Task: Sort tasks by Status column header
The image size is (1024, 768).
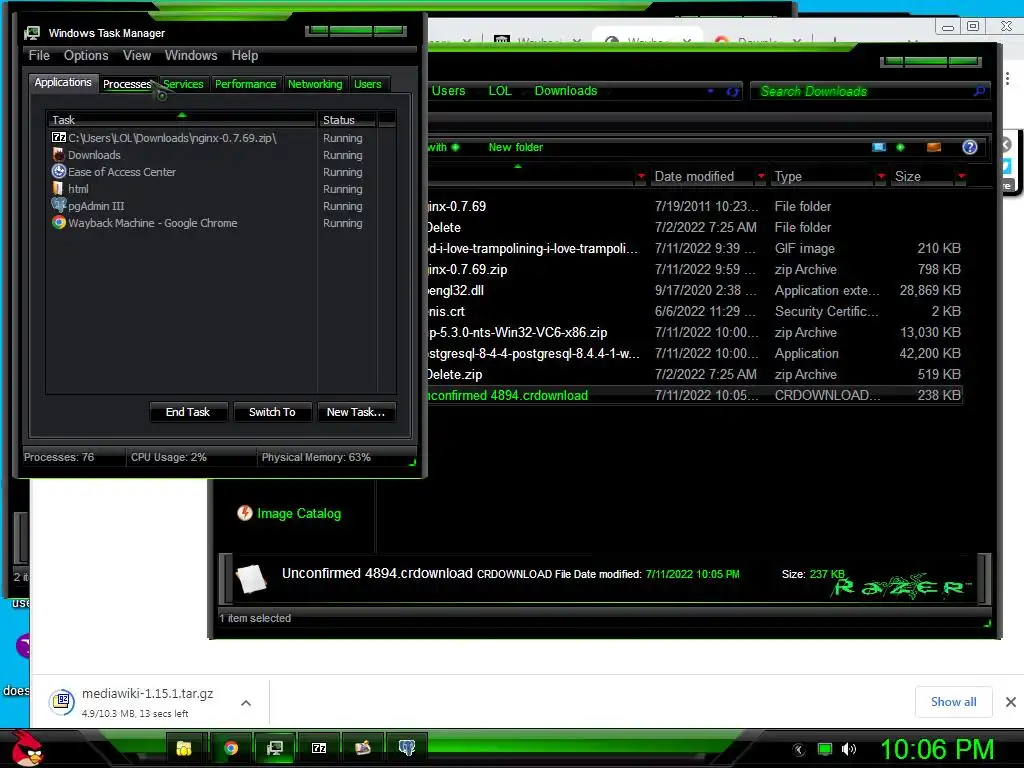Action: (347, 120)
